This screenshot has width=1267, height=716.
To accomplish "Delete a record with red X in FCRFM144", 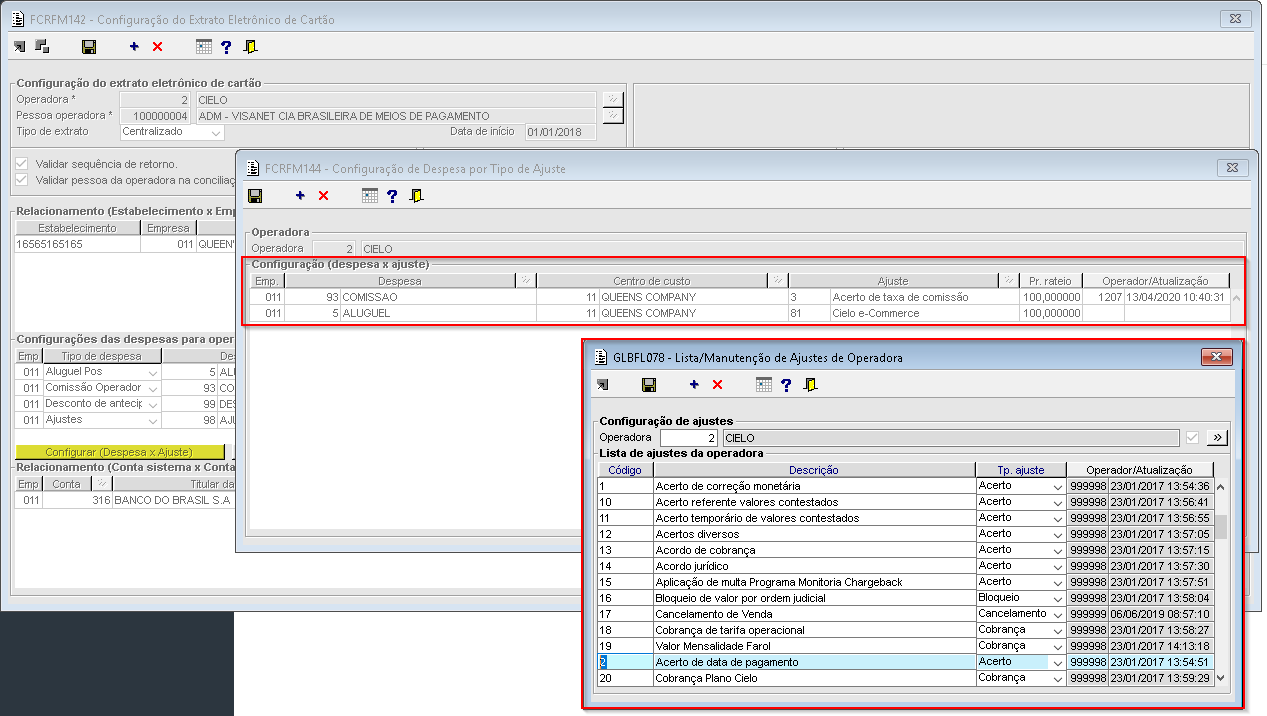I will coord(323,196).
